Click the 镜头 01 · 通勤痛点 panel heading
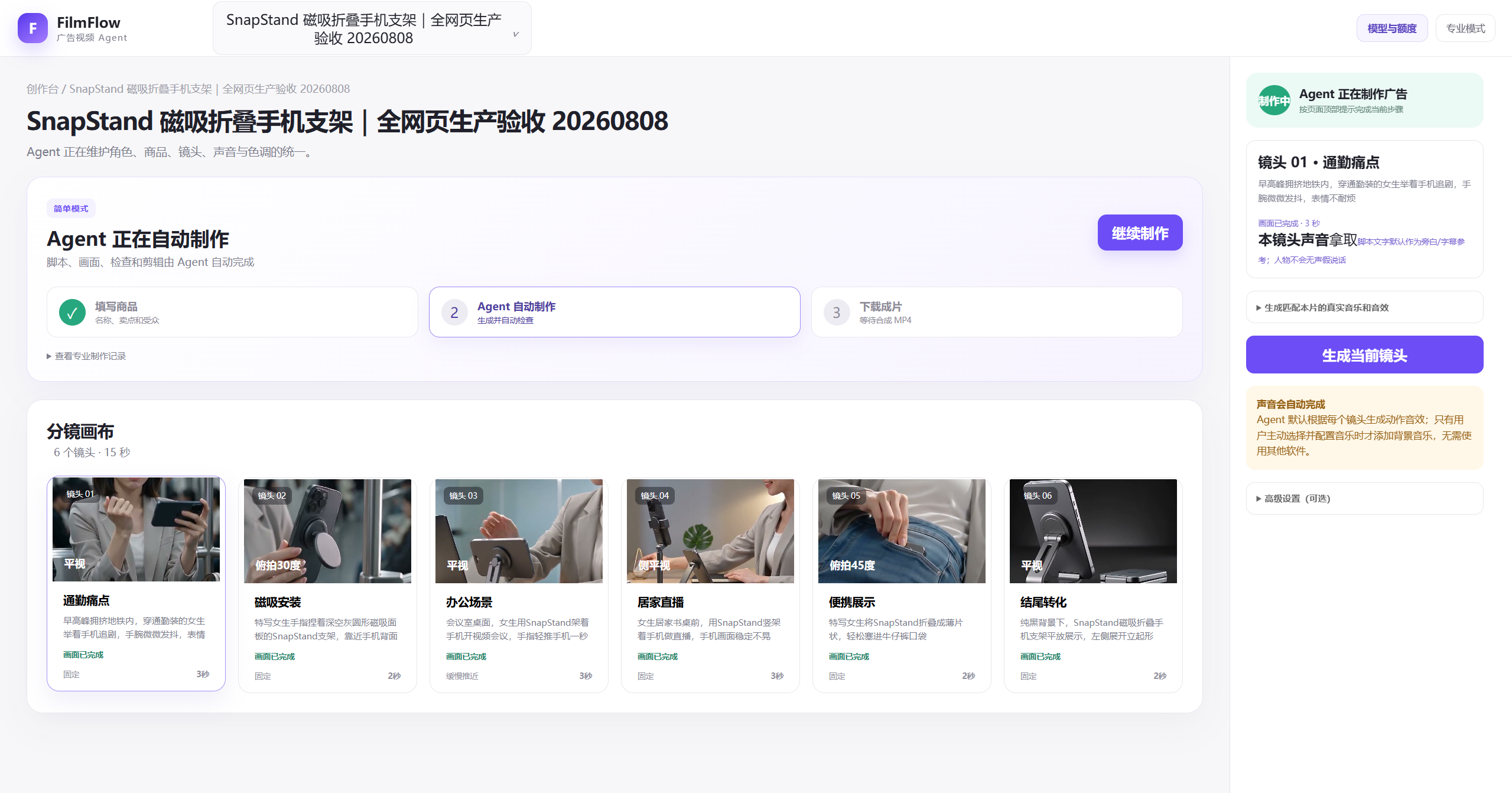 (x=1319, y=162)
